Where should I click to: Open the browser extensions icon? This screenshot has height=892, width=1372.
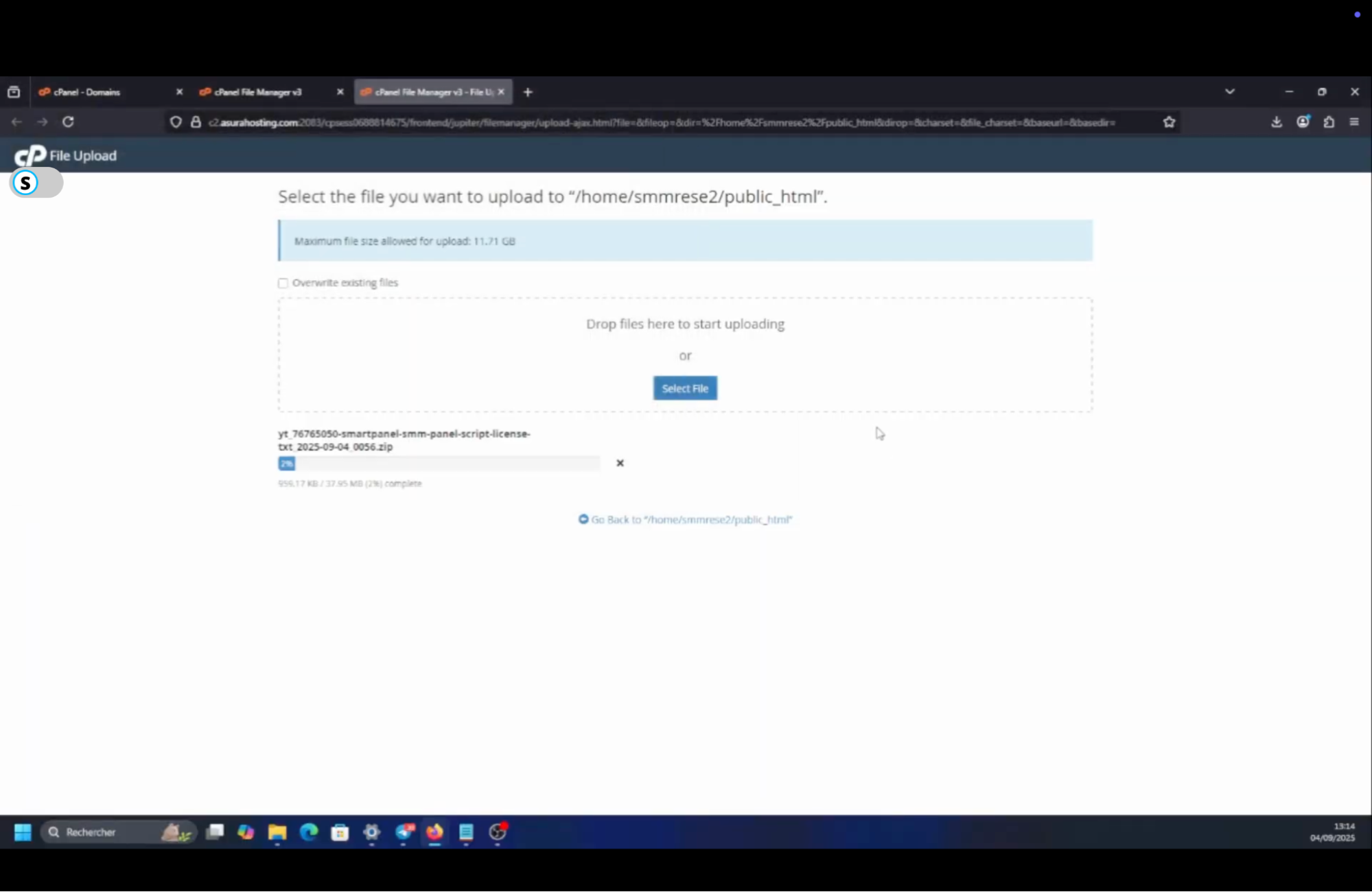coord(1329,122)
